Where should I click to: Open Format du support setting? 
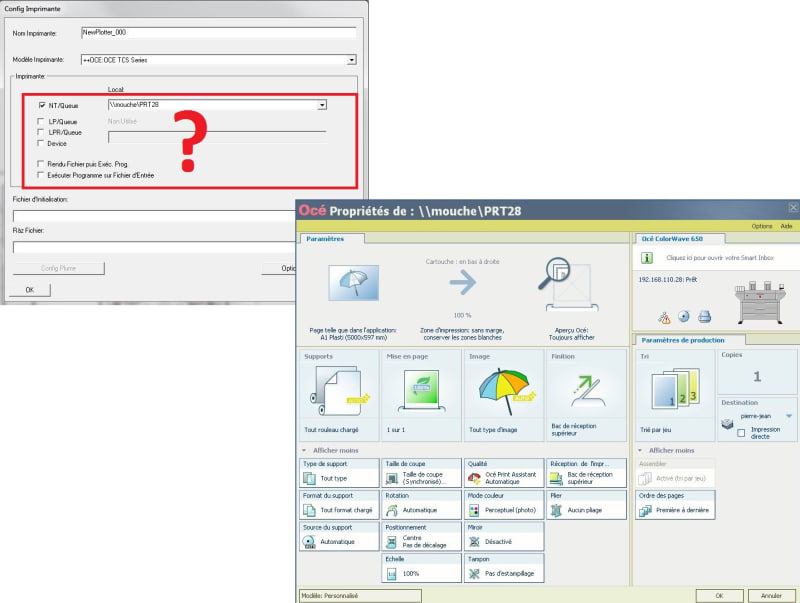pyautogui.click(x=339, y=505)
